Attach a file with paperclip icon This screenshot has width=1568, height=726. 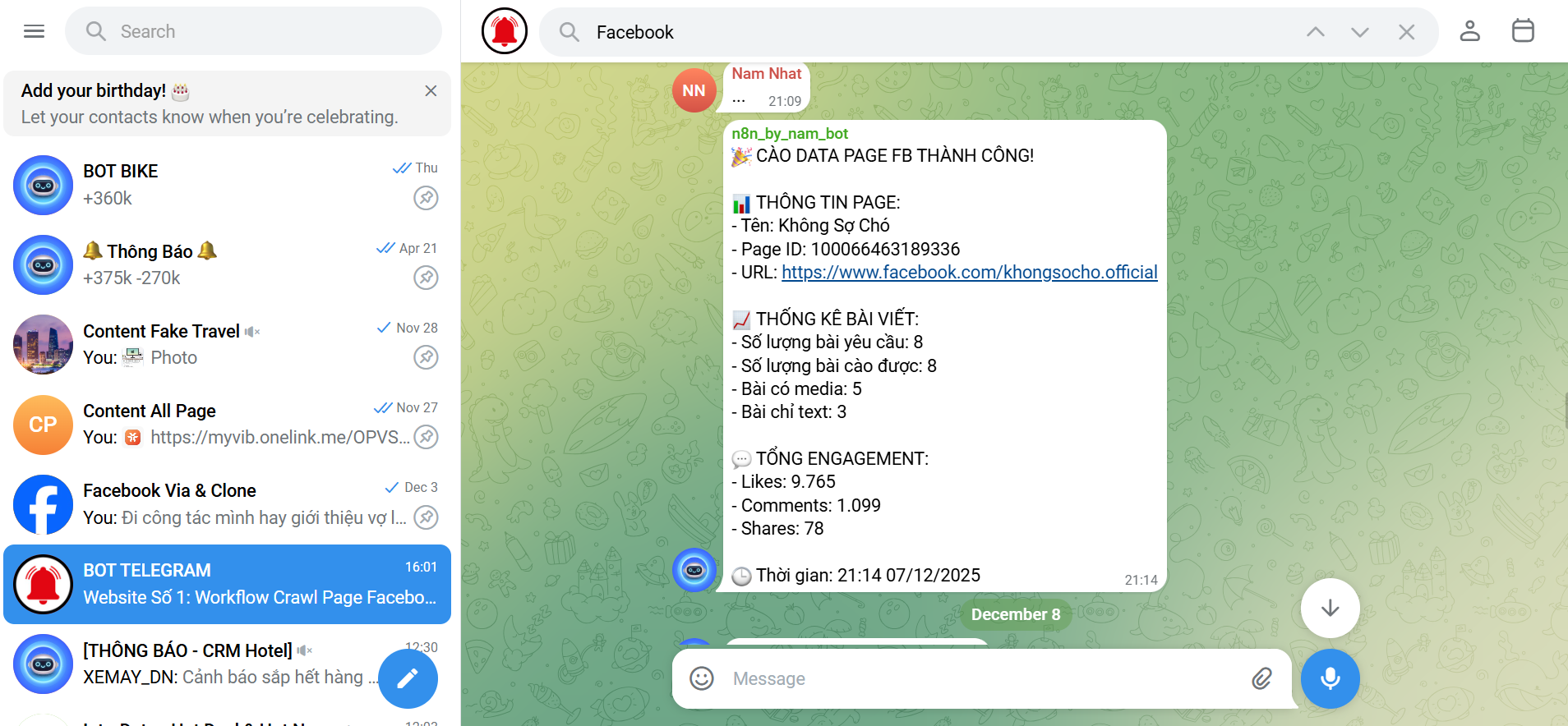click(1261, 678)
